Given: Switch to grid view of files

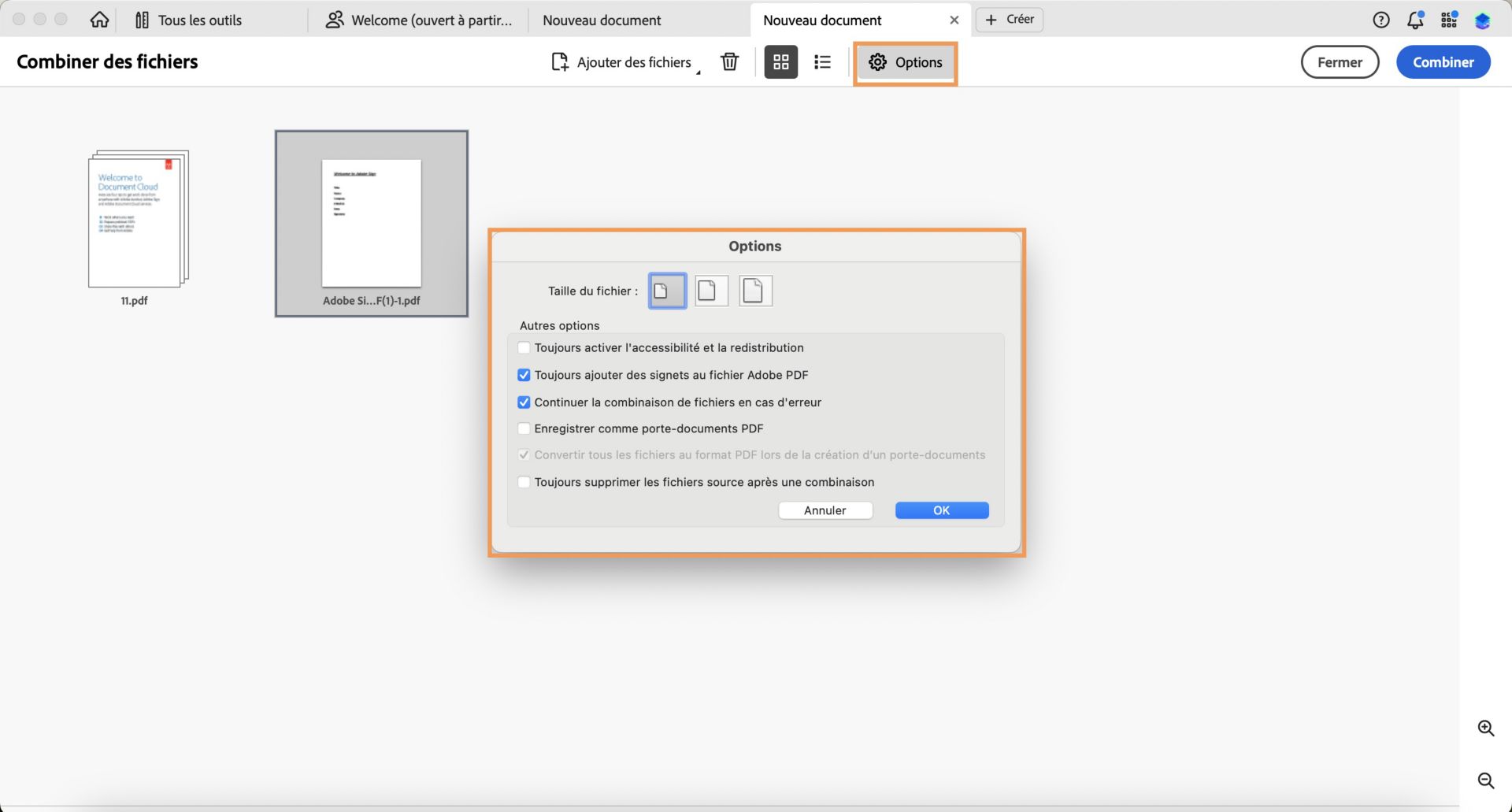Looking at the screenshot, I should [780, 61].
